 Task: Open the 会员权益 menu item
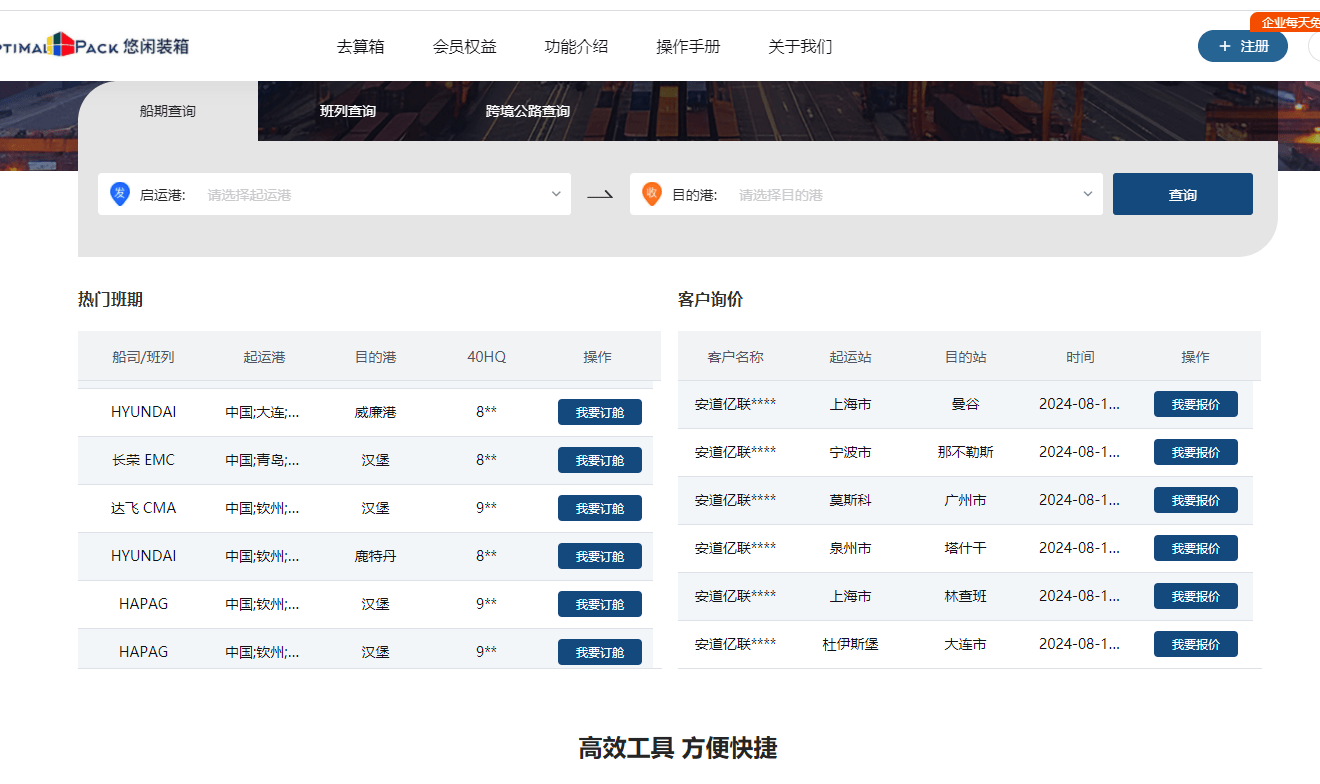pos(464,46)
